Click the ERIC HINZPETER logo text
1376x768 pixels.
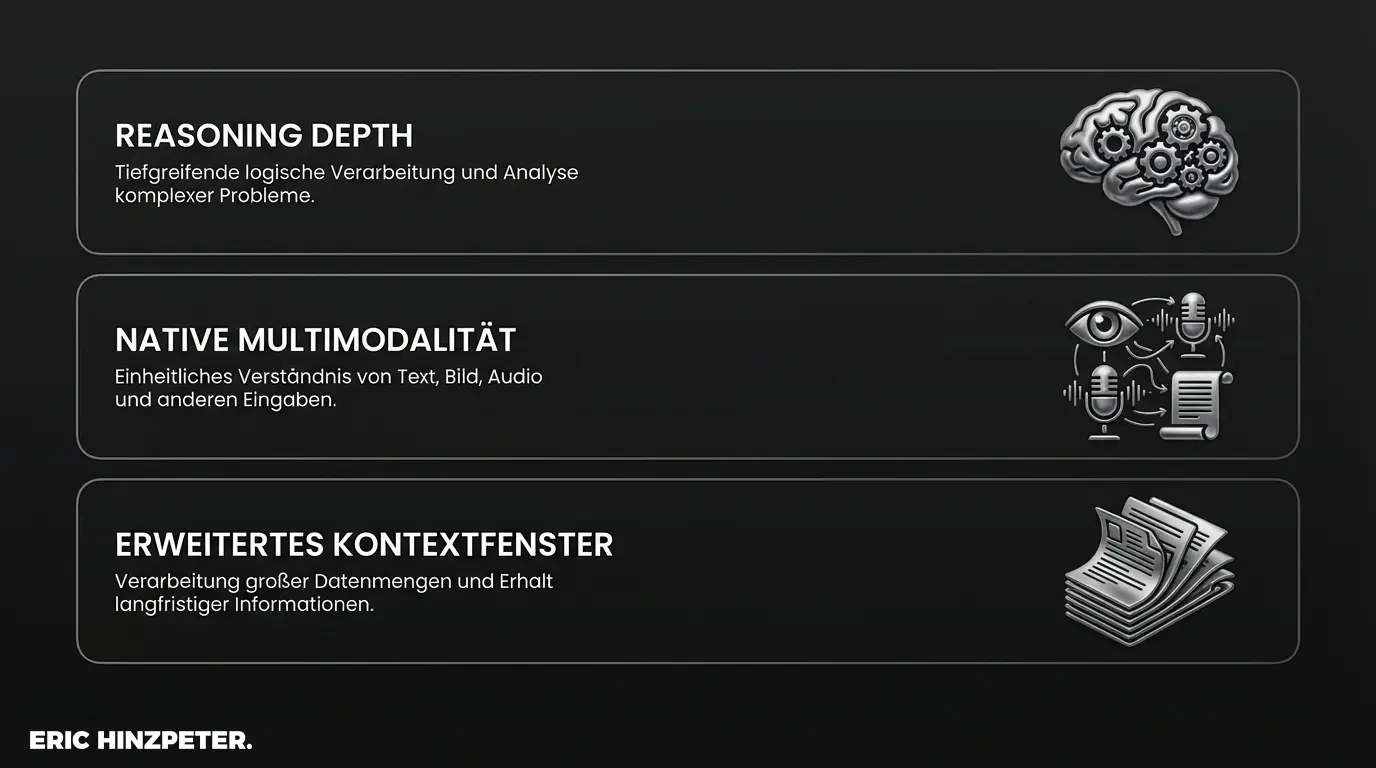point(141,741)
